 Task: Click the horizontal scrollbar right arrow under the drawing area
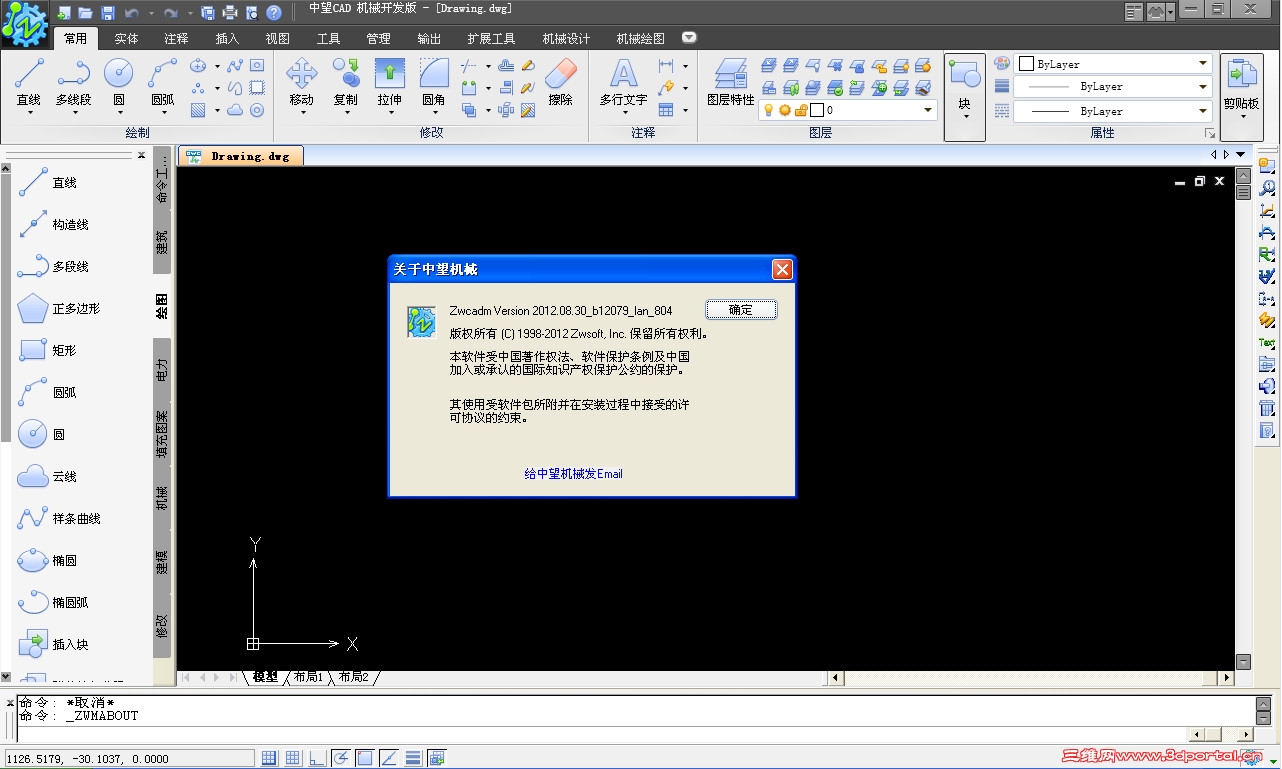coord(1226,678)
